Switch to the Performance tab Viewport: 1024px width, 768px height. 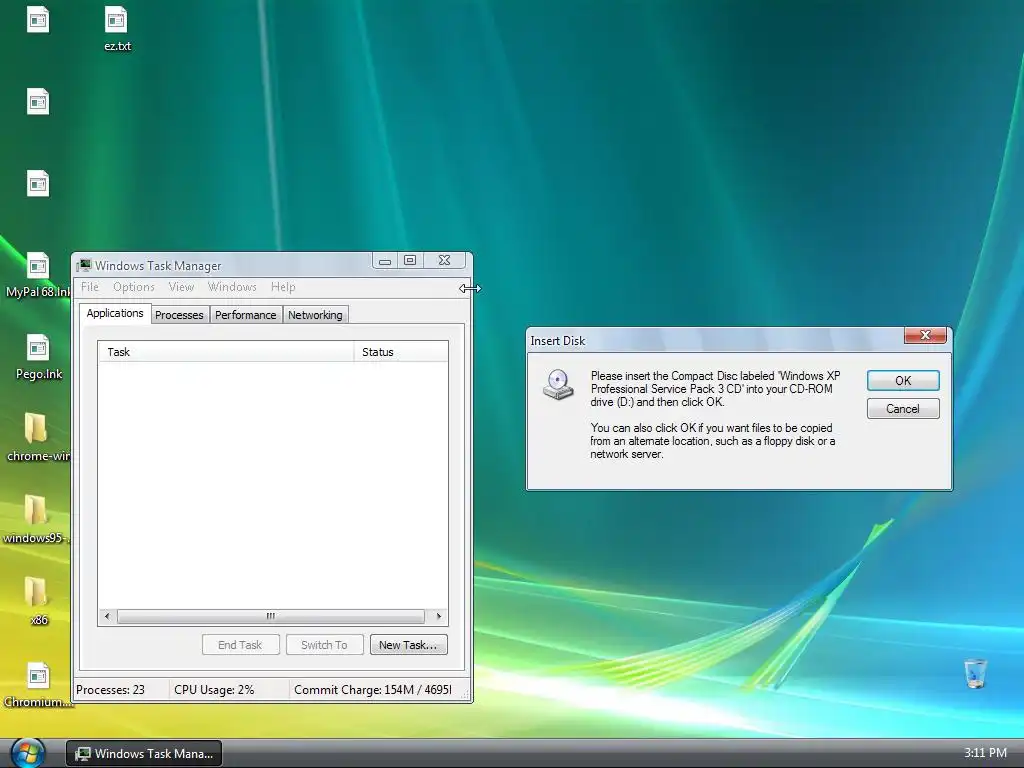click(x=246, y=315)
